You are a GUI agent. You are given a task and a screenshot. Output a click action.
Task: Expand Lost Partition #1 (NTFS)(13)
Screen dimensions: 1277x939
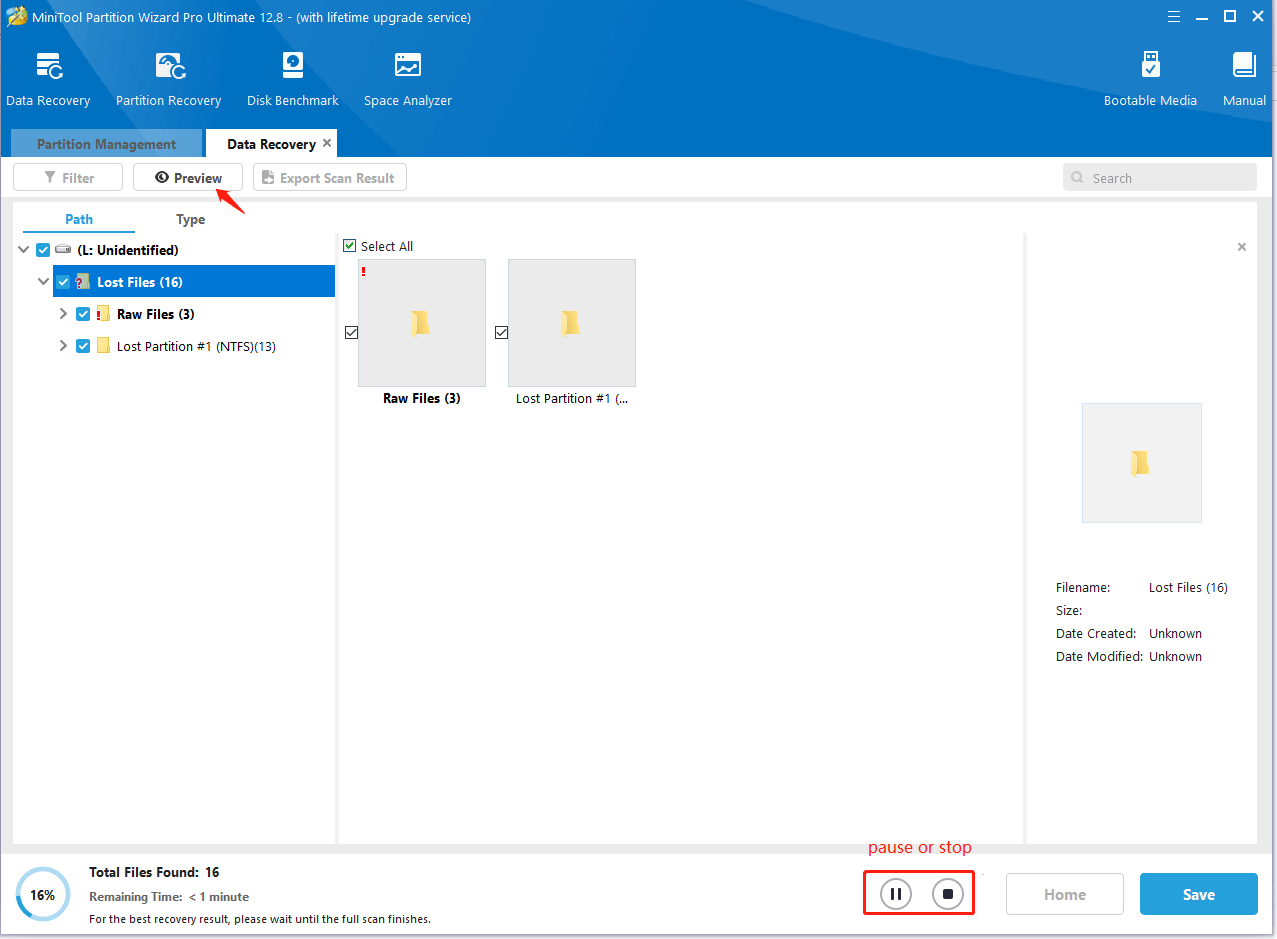[x=62, y=345]
